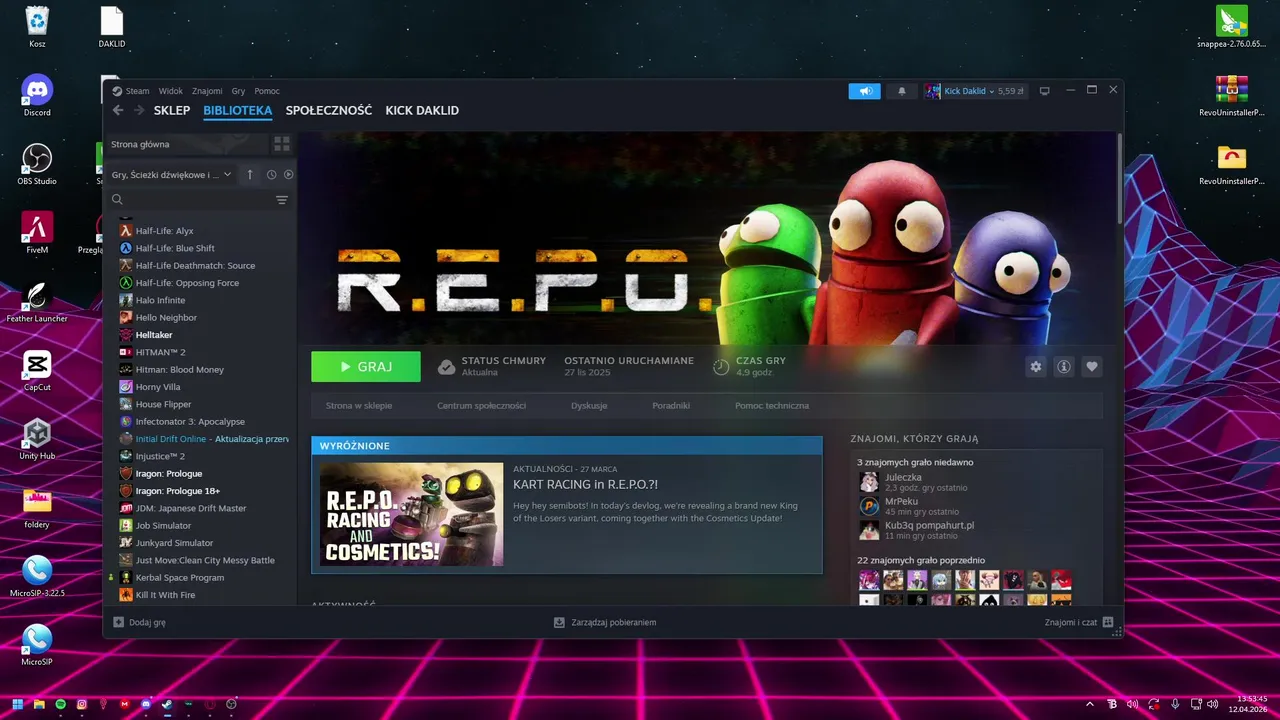The image size is (1280, 720).
Task: Toggle sort by recent activity clock icon
Action: [x=272, y=174]
